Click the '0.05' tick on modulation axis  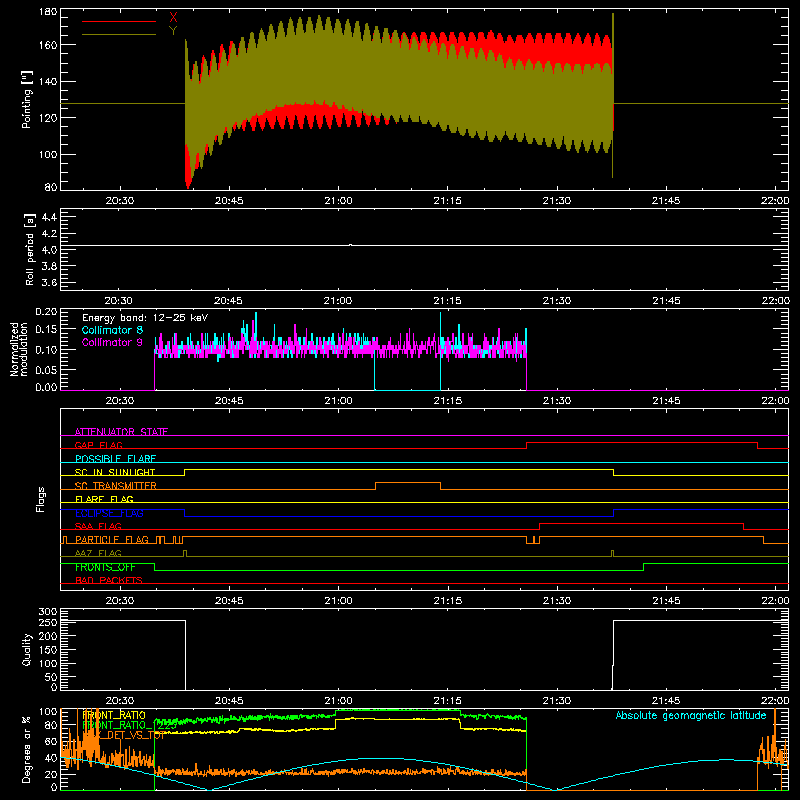(x=47, y=369)
